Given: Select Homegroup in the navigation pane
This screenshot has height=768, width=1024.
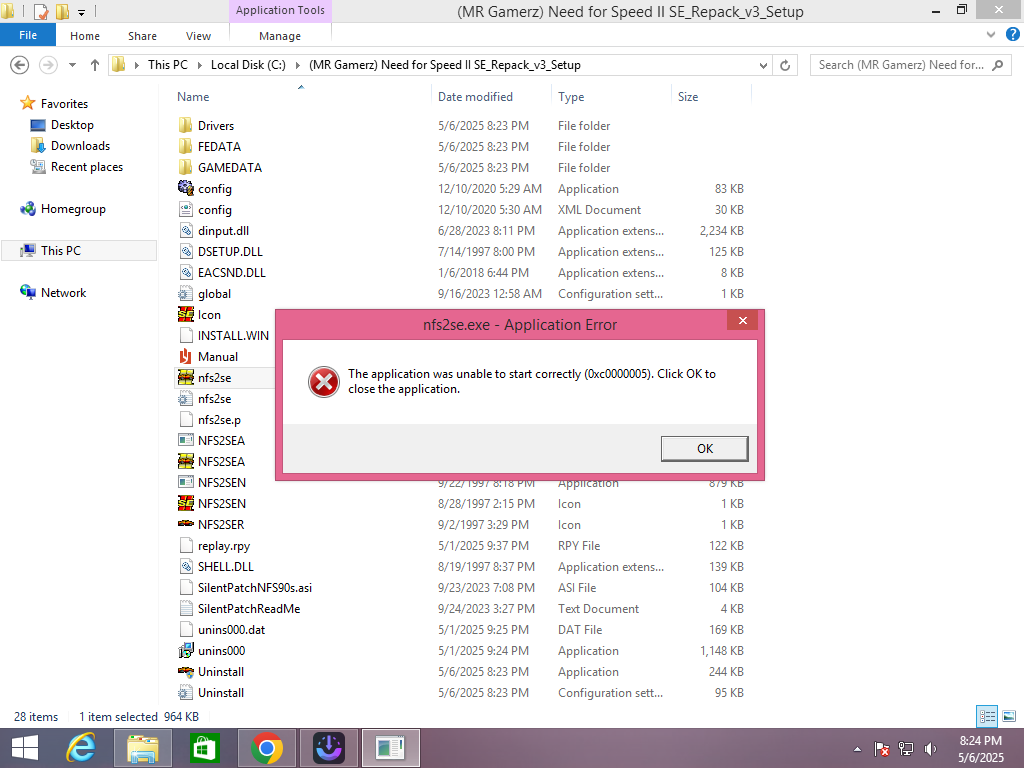Looking at the screenshot, I should click(72, 208).
